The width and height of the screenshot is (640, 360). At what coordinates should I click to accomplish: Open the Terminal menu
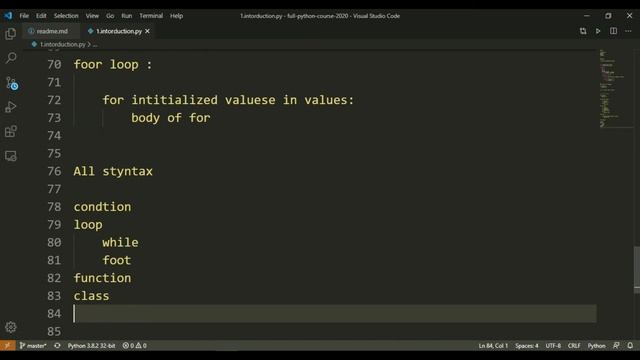(x=151, y=16)
